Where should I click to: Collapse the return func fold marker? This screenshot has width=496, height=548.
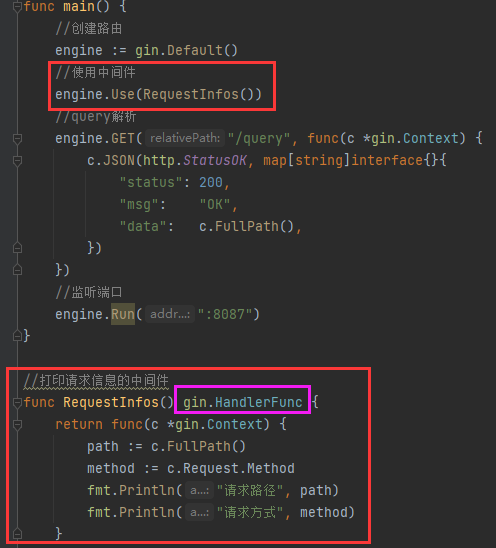pos(17,425)
